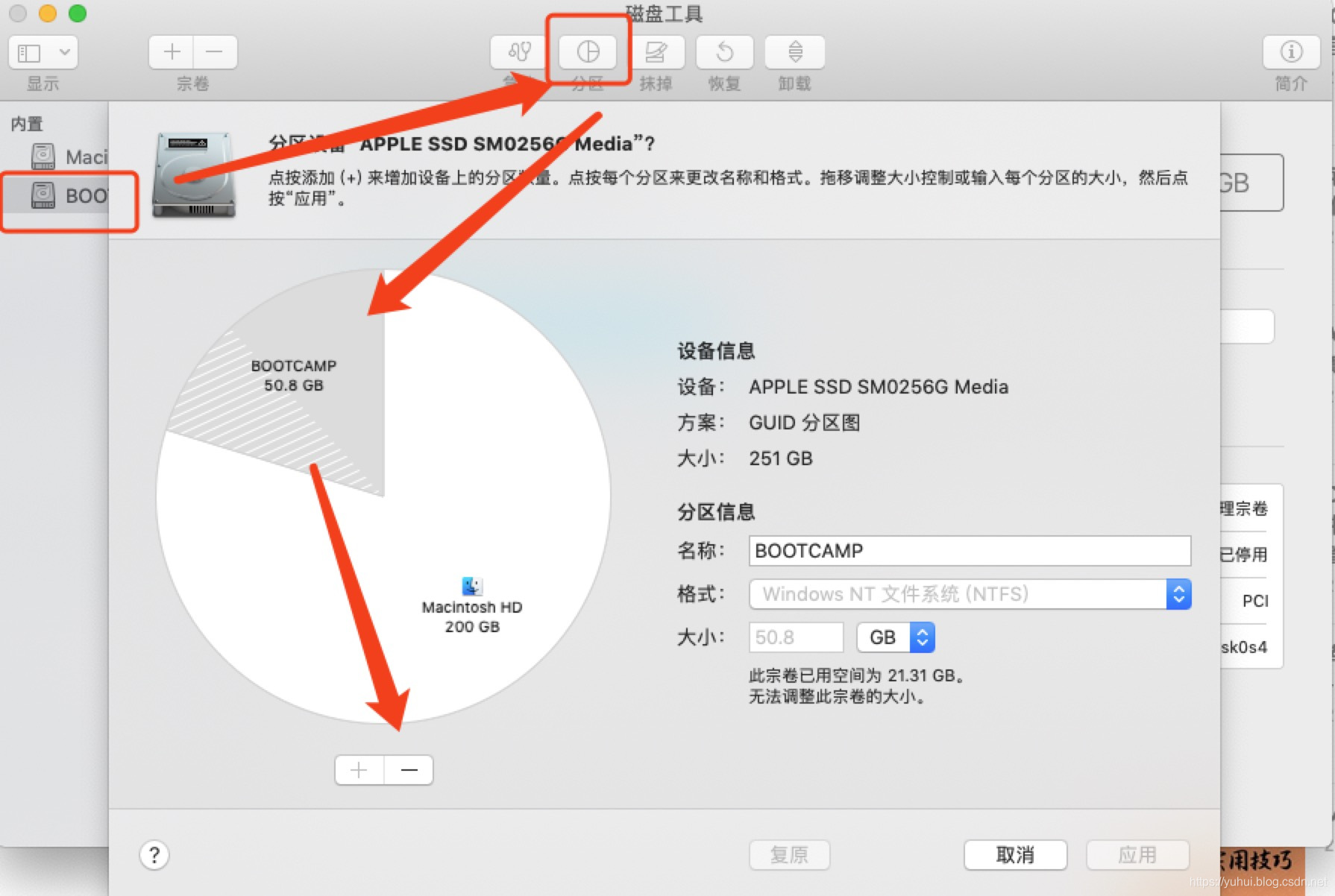Viewport: 1335px width, 896px height.
Task: Click the APPLE SSD hard drive icon
Action: (x=194, y=176)
